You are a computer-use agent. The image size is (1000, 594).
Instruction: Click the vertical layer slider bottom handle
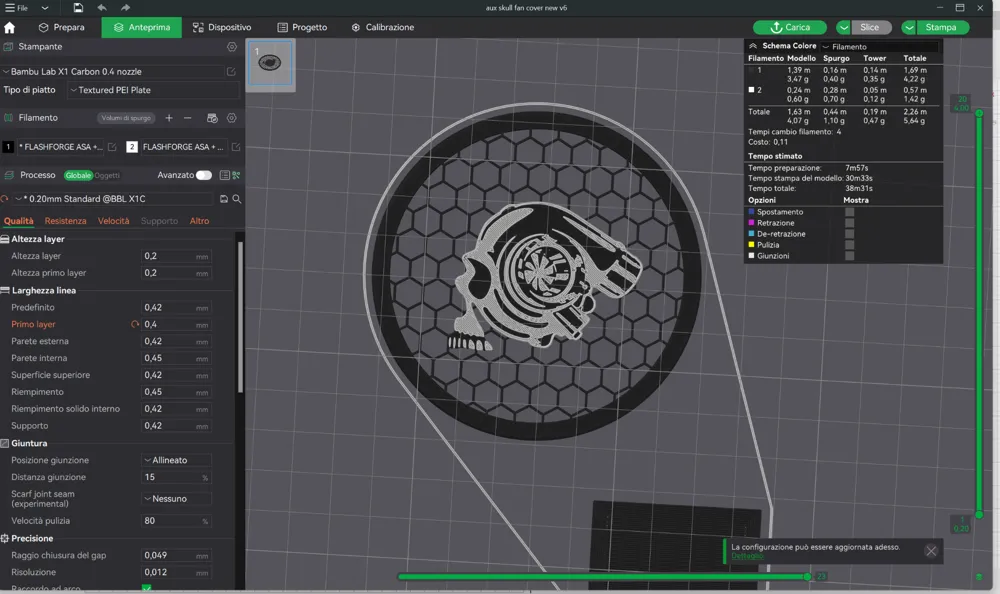979,514
